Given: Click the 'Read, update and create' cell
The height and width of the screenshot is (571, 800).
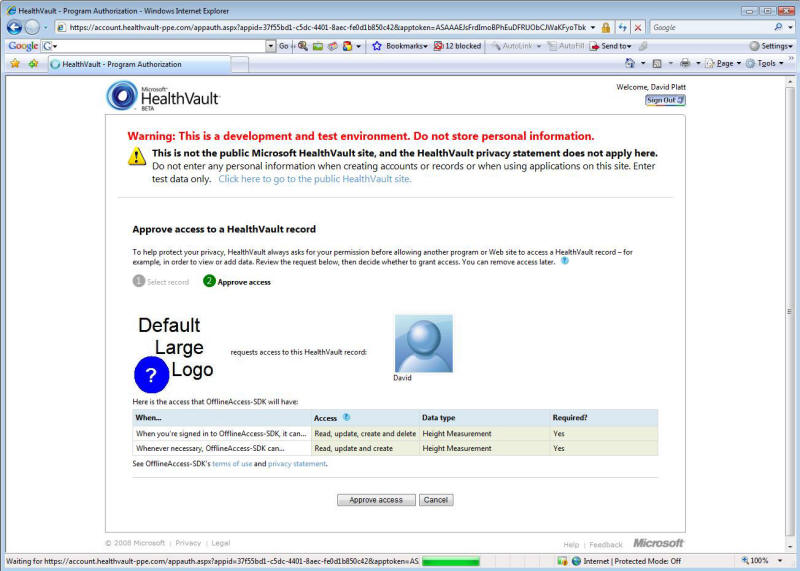Looking at the screenshot, I should [365, 448].
